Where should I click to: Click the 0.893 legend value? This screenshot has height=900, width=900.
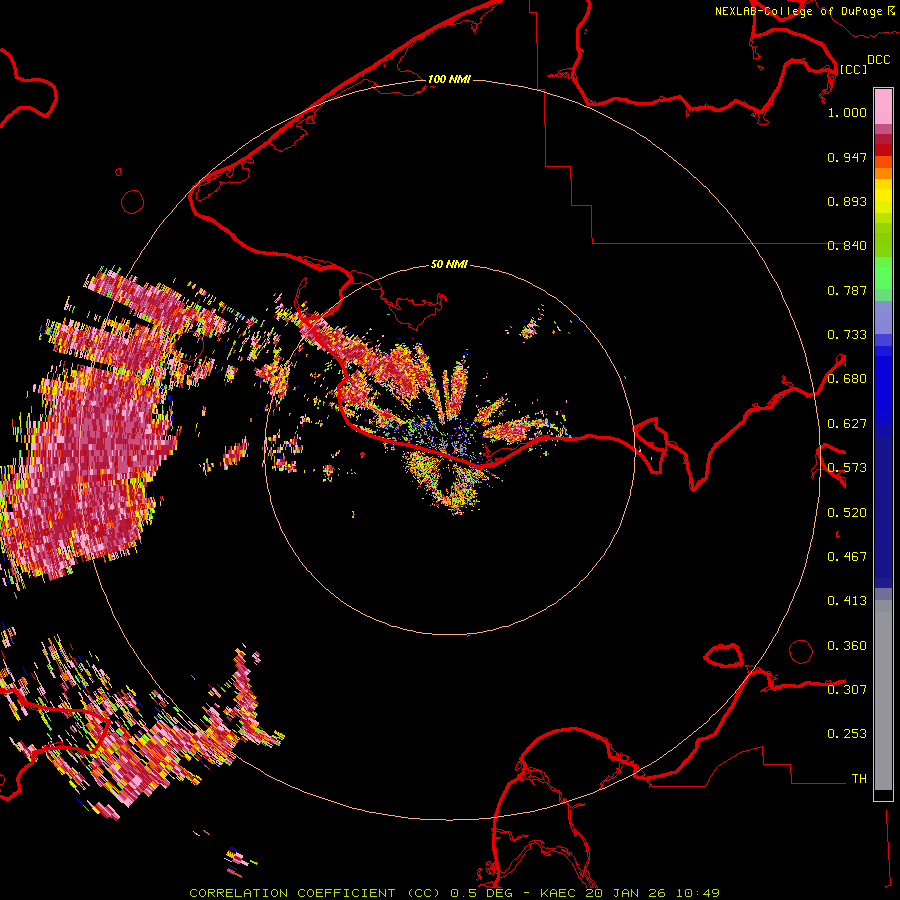point(847,201)
